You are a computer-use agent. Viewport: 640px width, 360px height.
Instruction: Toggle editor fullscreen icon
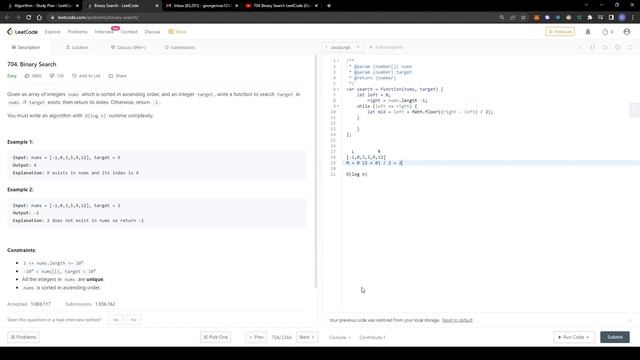coord(630,47)
